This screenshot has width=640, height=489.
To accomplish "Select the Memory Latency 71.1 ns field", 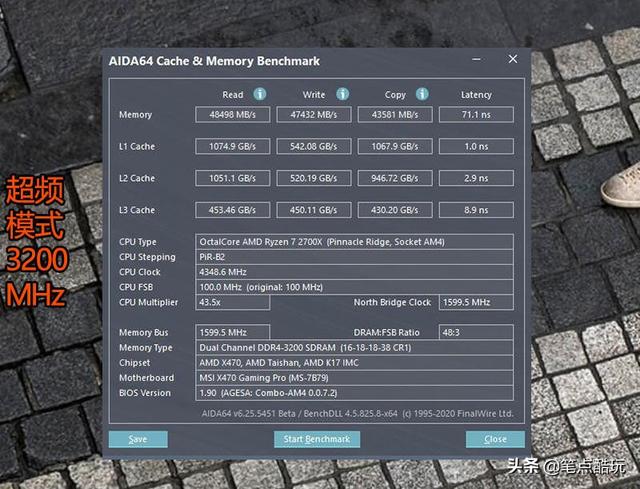I will [x=476, y=115].
